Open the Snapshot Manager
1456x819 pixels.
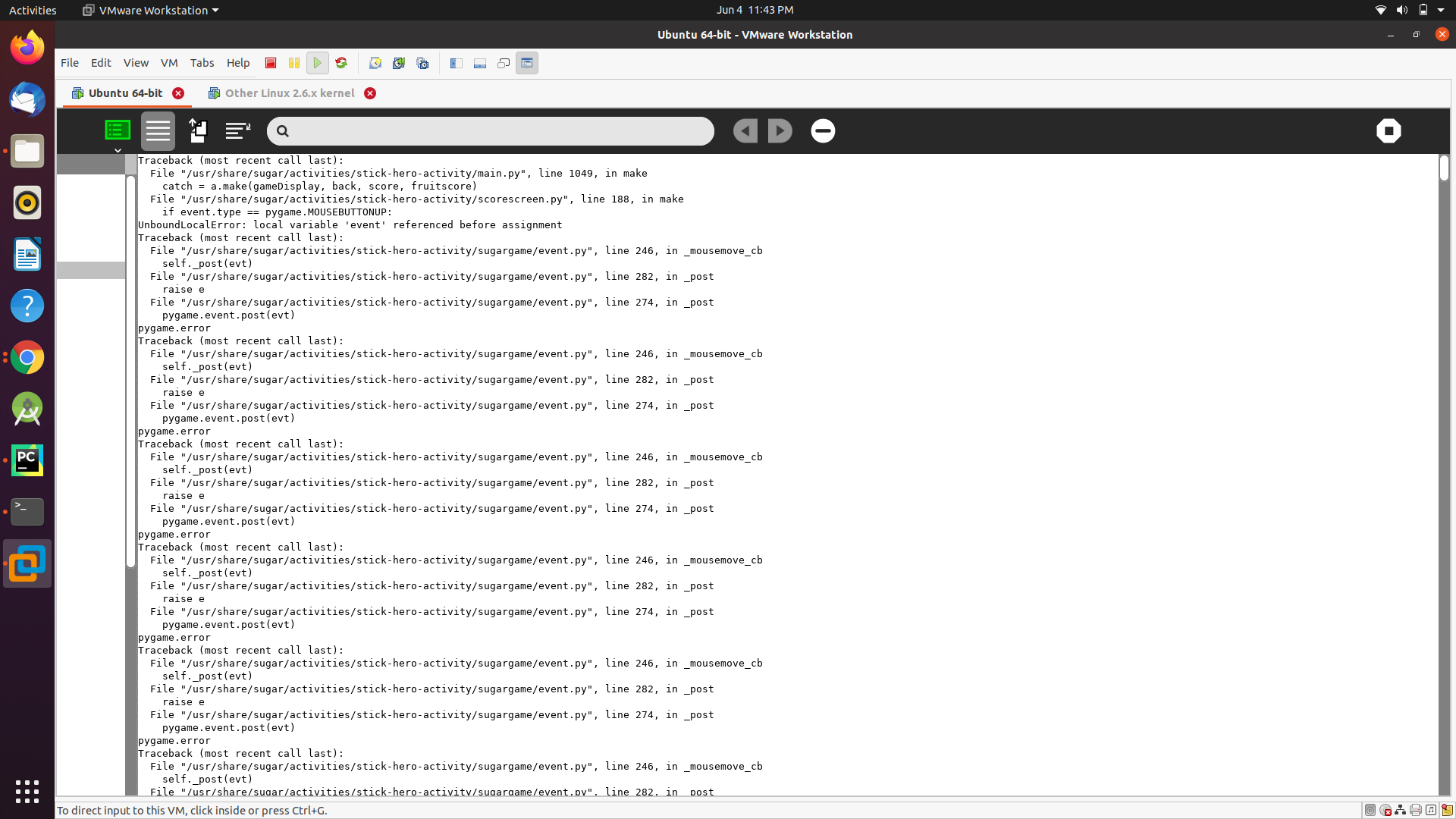422,63
